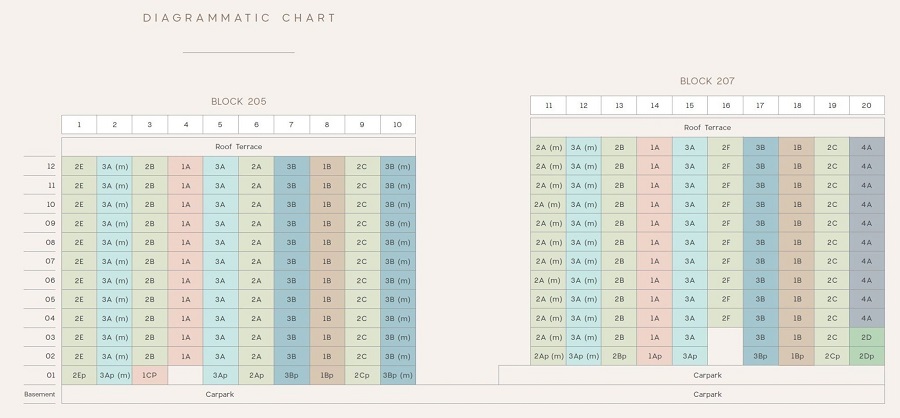
Task: Click stack number 1 column header
Action: (x=79, y=125)
